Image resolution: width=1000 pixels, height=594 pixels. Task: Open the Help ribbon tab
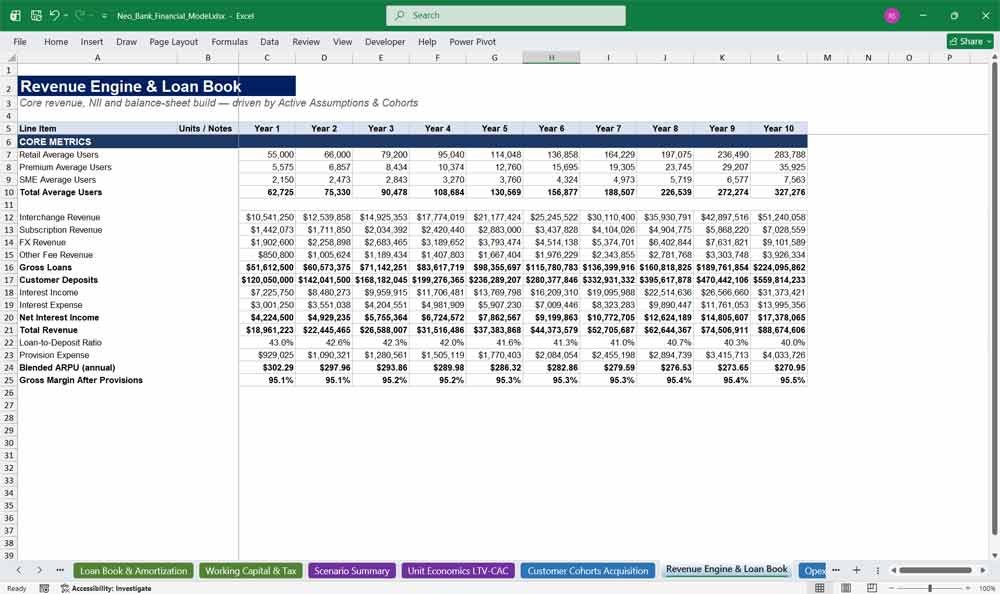click(427, 41)
